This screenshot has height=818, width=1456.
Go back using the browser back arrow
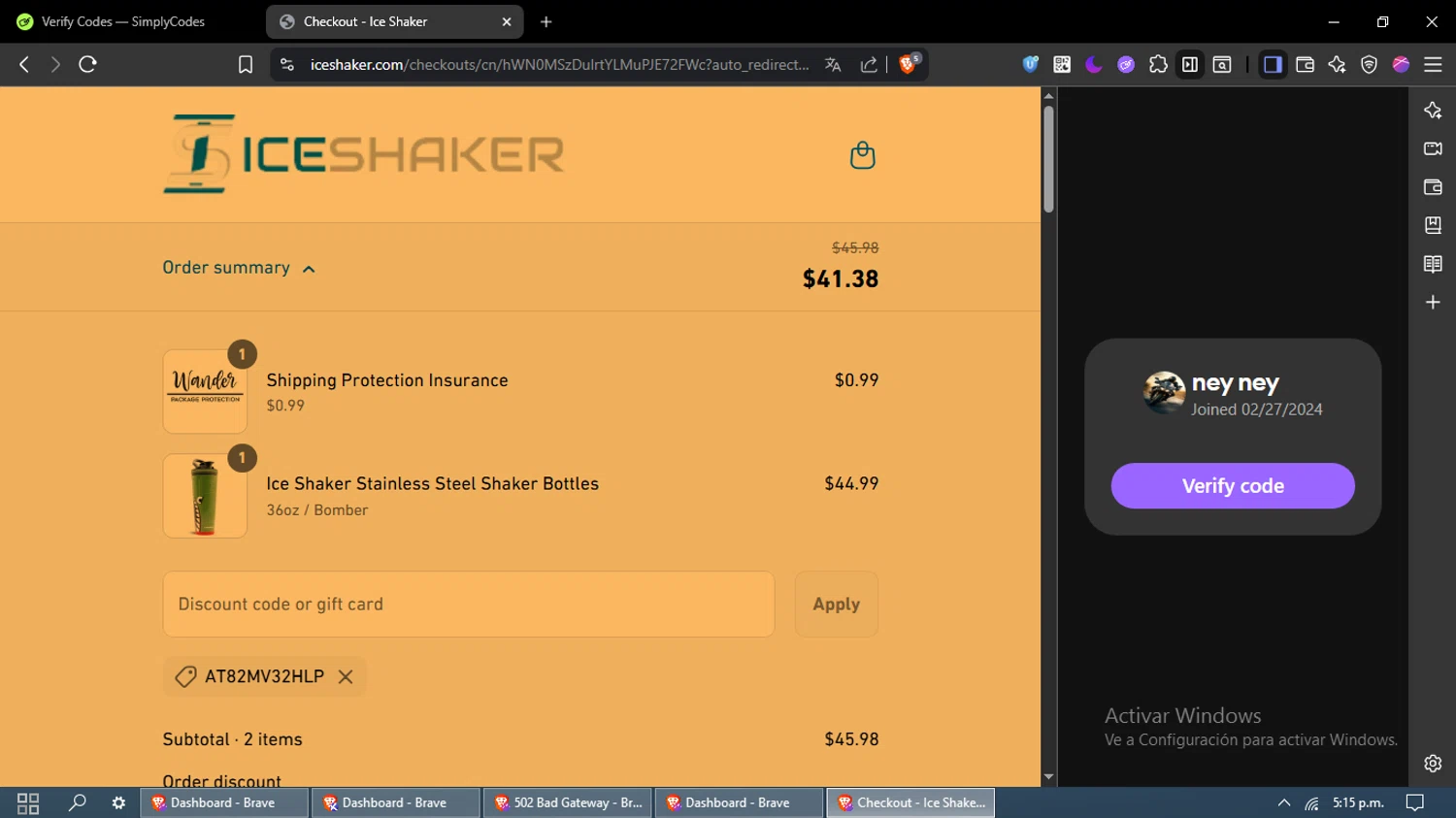point(24,64)
